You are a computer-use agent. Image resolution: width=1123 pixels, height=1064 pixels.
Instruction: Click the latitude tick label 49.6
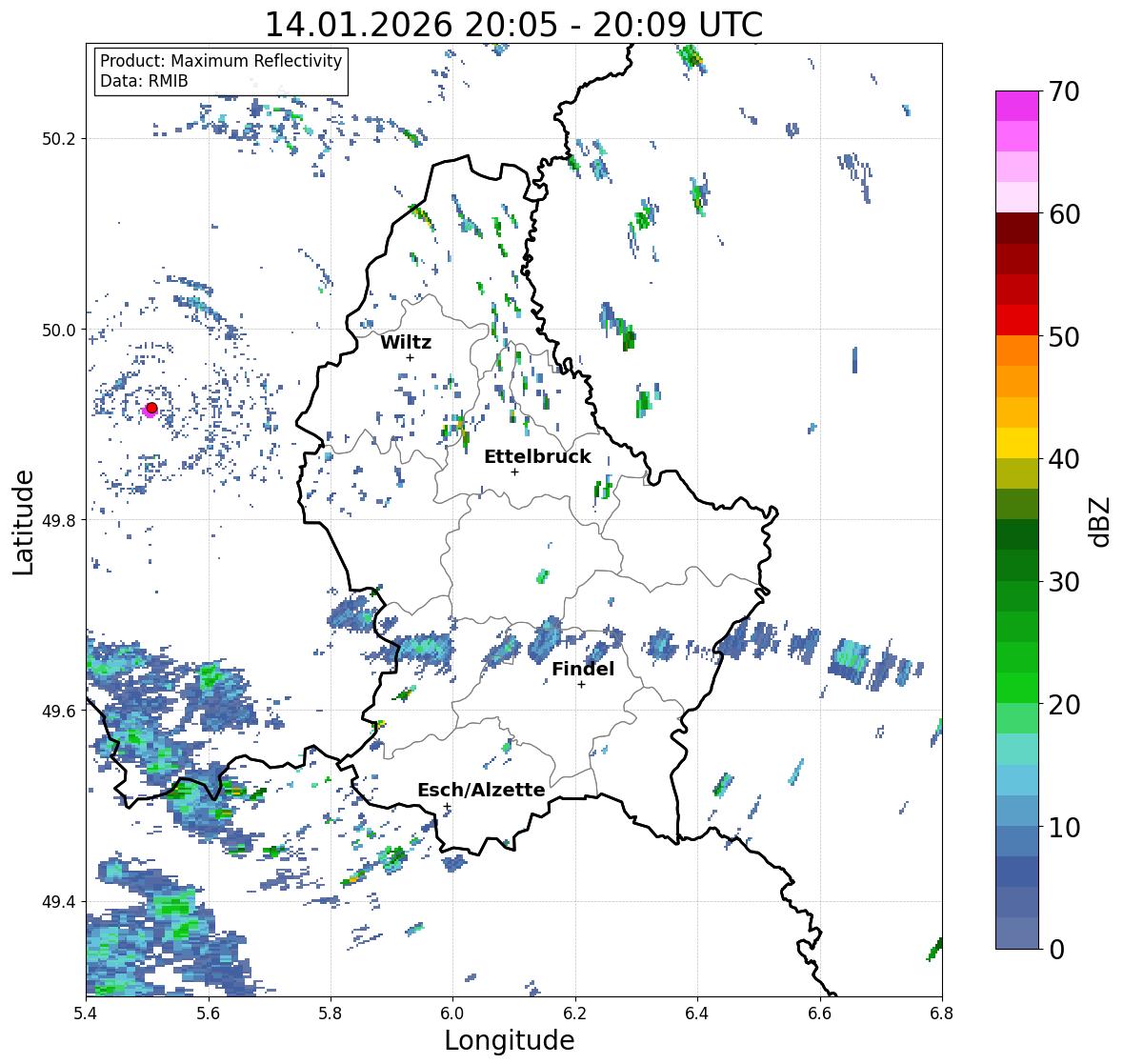(x=59, y=711)
